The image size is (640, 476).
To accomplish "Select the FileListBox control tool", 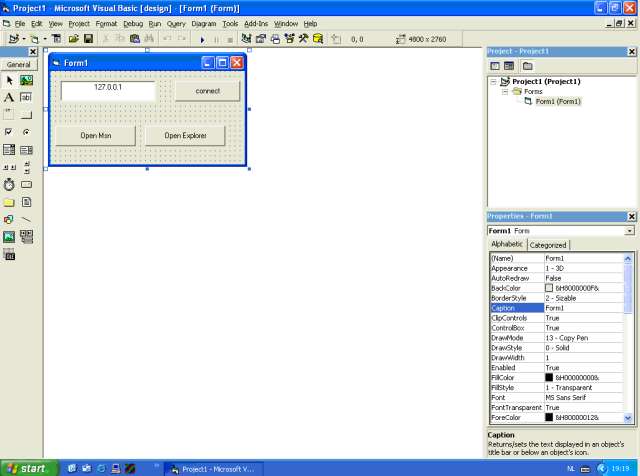I will (x=27, y=202).
